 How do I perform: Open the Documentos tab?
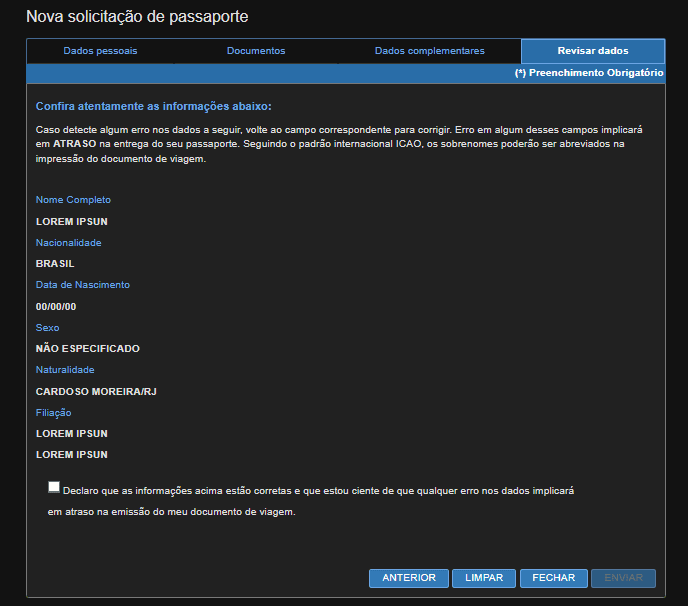[256, 51]
